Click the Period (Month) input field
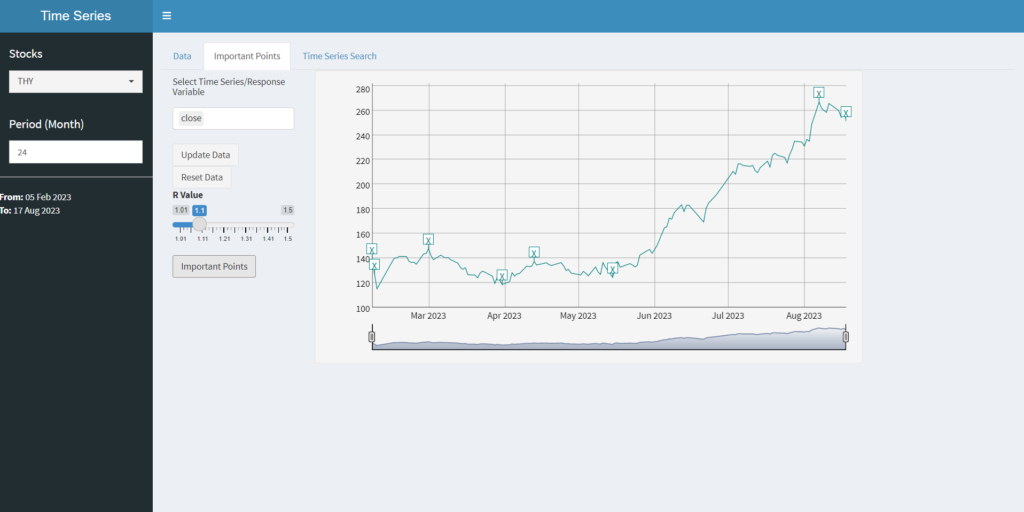Image resolution: width=1024 pixels, height=512 pixels. point(76,152)
